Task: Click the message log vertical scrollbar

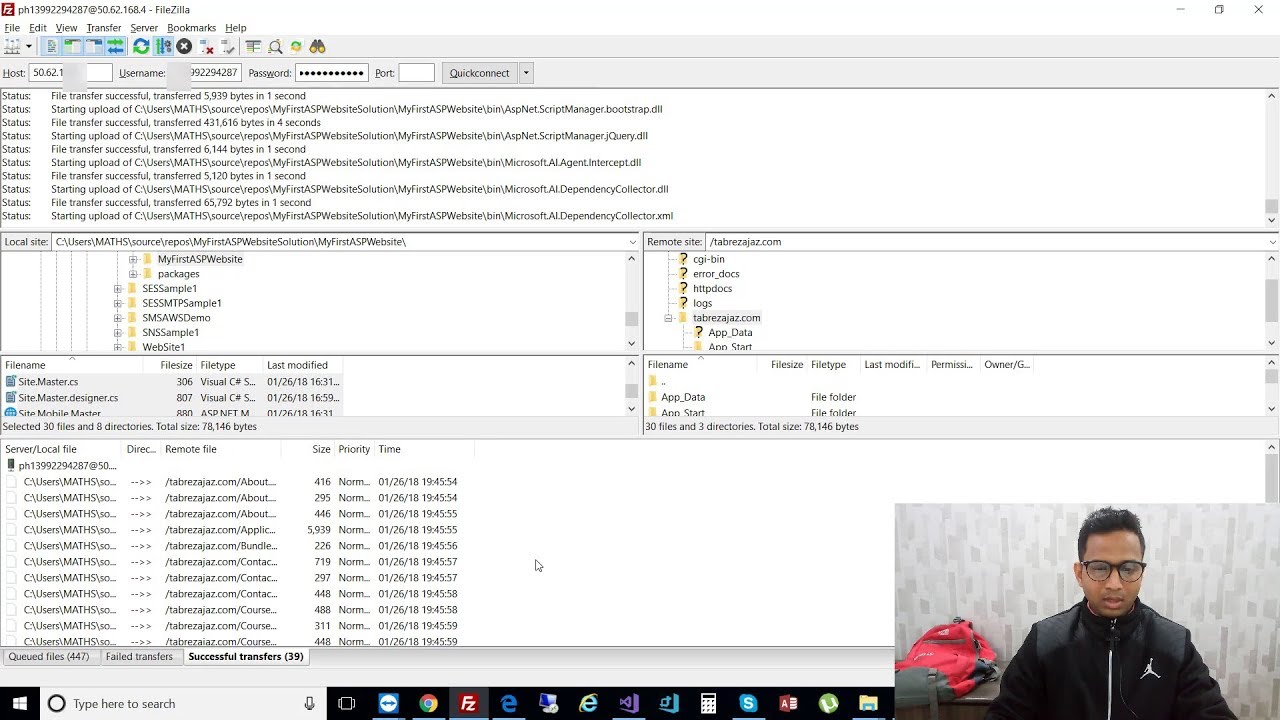Action: pyautogui.click(x=1272, y=158)
